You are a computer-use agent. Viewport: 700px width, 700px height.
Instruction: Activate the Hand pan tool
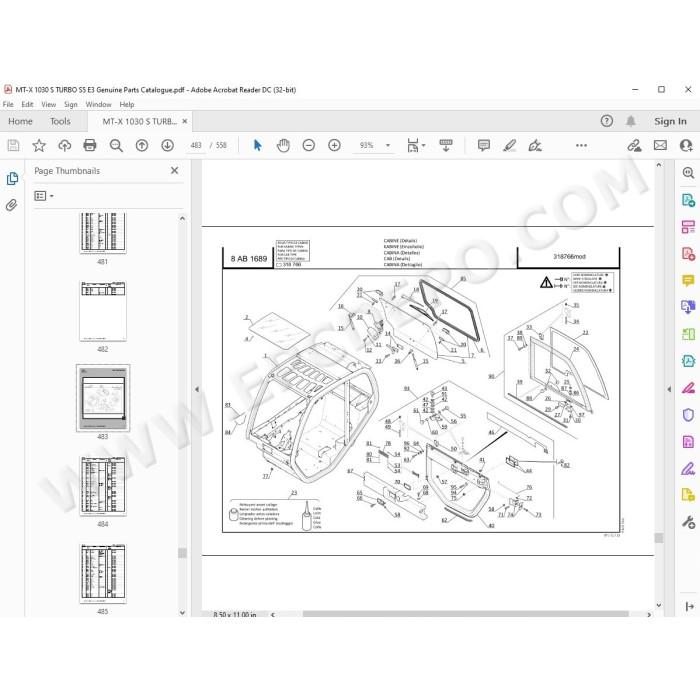point(283,146)
